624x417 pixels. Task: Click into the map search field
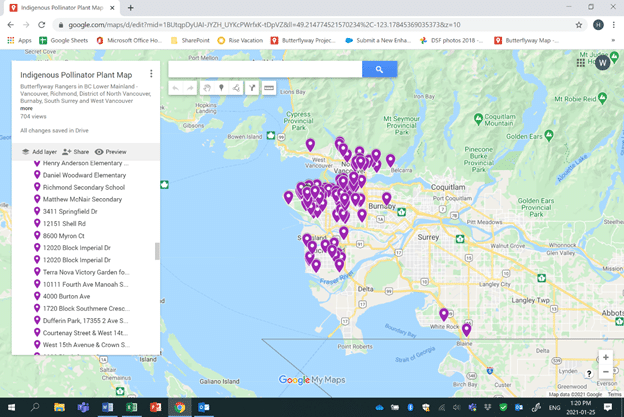[265, 69]
